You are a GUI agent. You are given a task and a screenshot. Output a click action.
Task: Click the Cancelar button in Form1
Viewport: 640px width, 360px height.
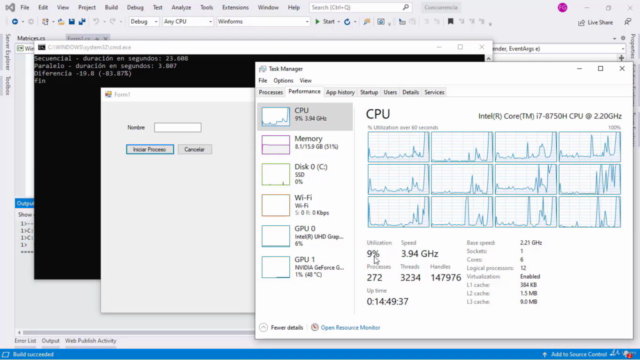pyautogui.click(x=194, y=149)
